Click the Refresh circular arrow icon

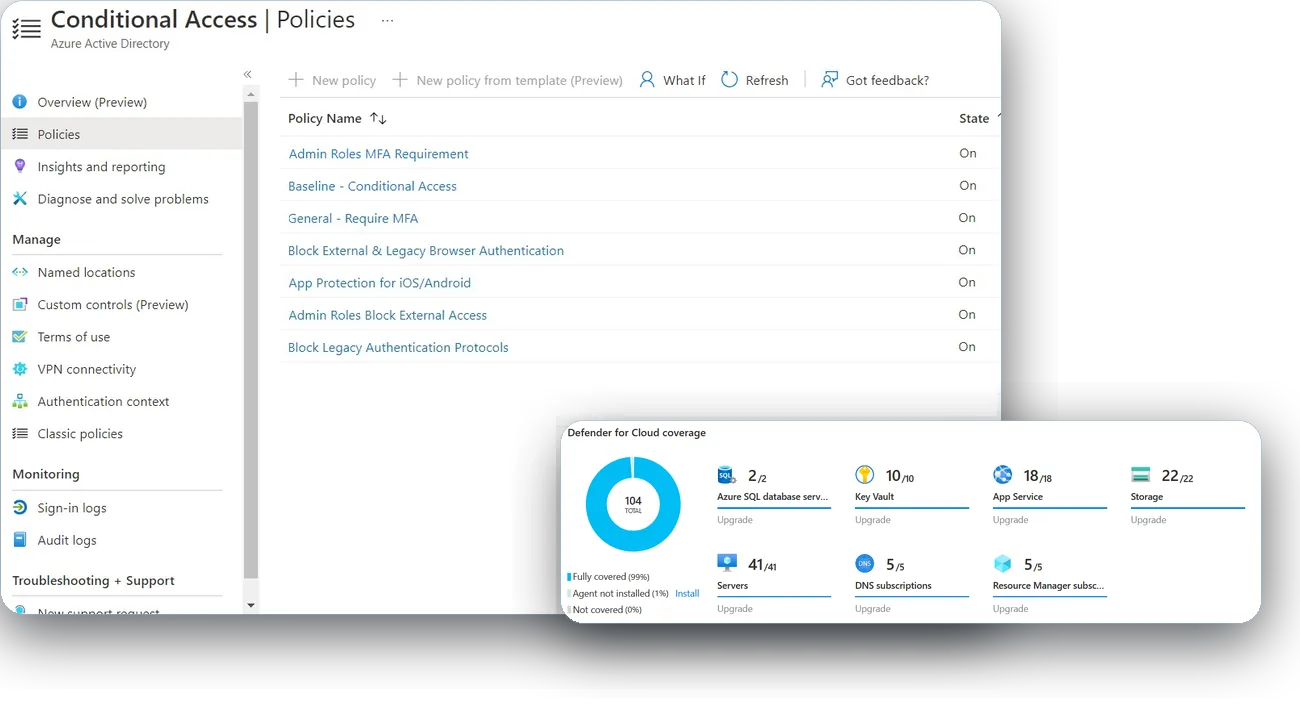coord(729,79)
